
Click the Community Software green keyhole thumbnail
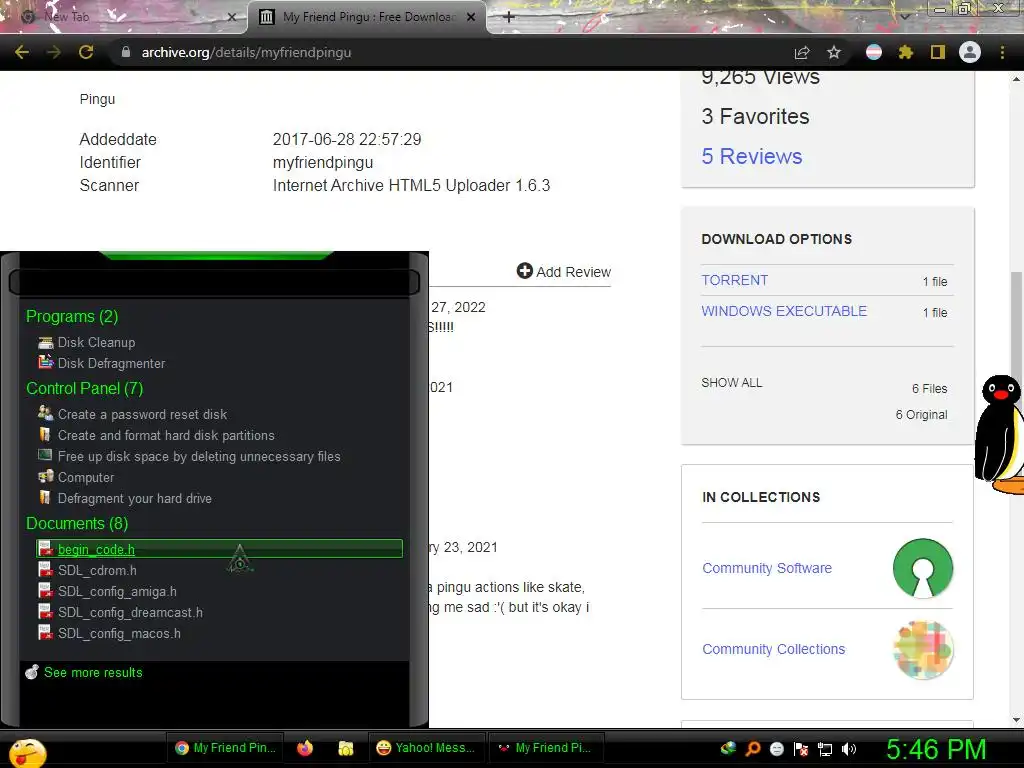click(923, 568)
